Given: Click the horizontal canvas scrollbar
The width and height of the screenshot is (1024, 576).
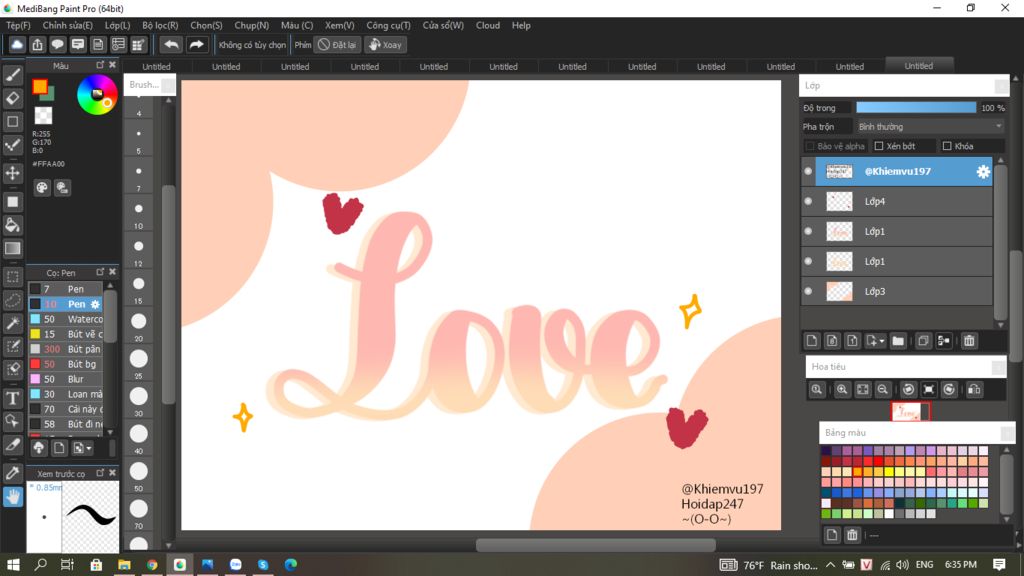Looking at the screenshot, I should click(x=596, y=545).
